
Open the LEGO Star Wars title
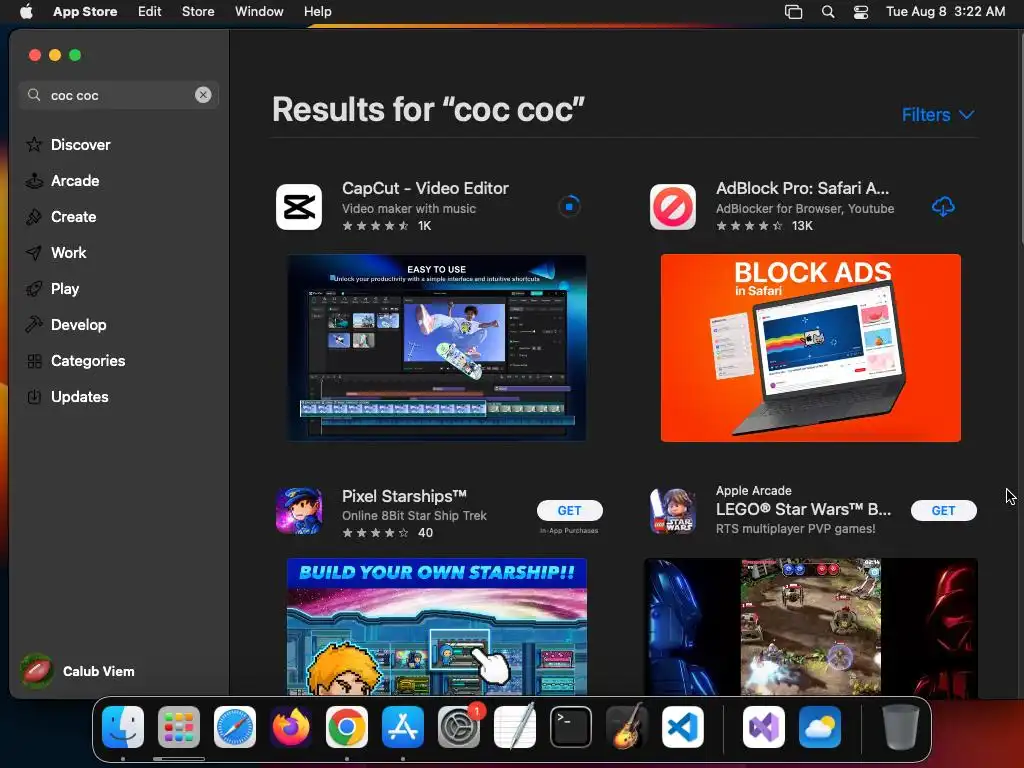803,509
